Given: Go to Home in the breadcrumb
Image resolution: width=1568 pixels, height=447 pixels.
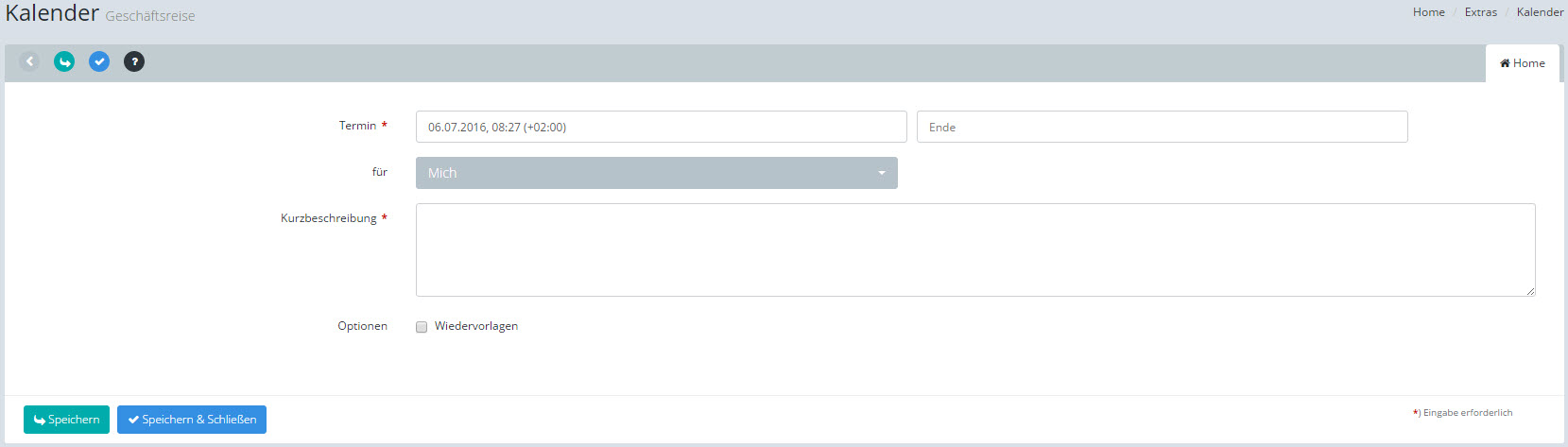Looking at the screenshot, I should pos(1428,12).
